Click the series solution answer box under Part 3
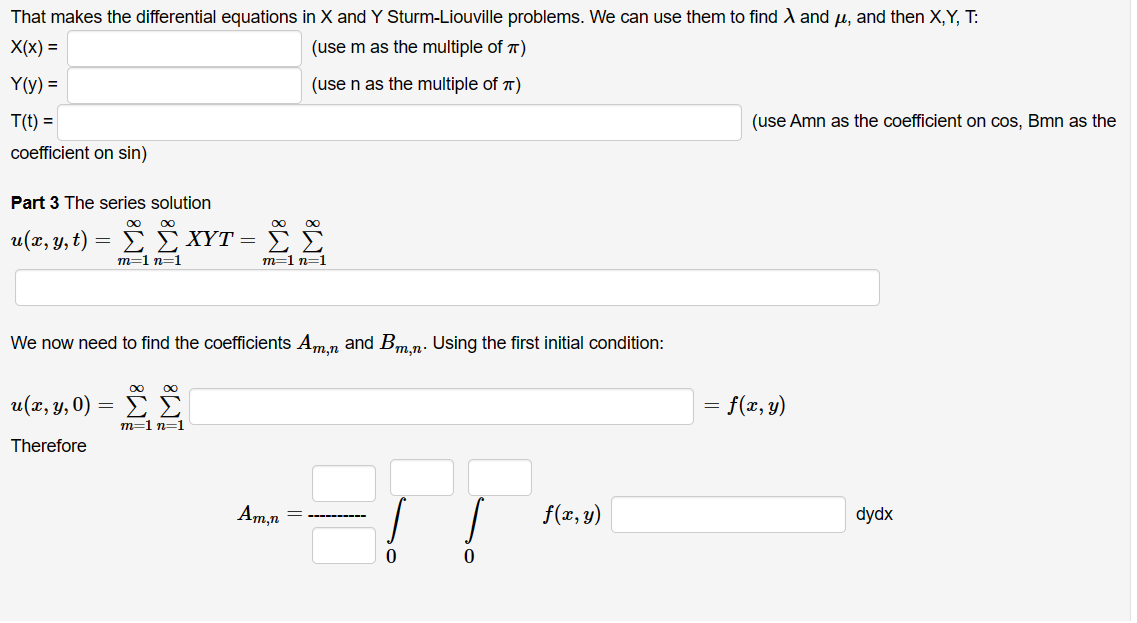Viewport: 1137px width, 623px height. click(447, 287)
